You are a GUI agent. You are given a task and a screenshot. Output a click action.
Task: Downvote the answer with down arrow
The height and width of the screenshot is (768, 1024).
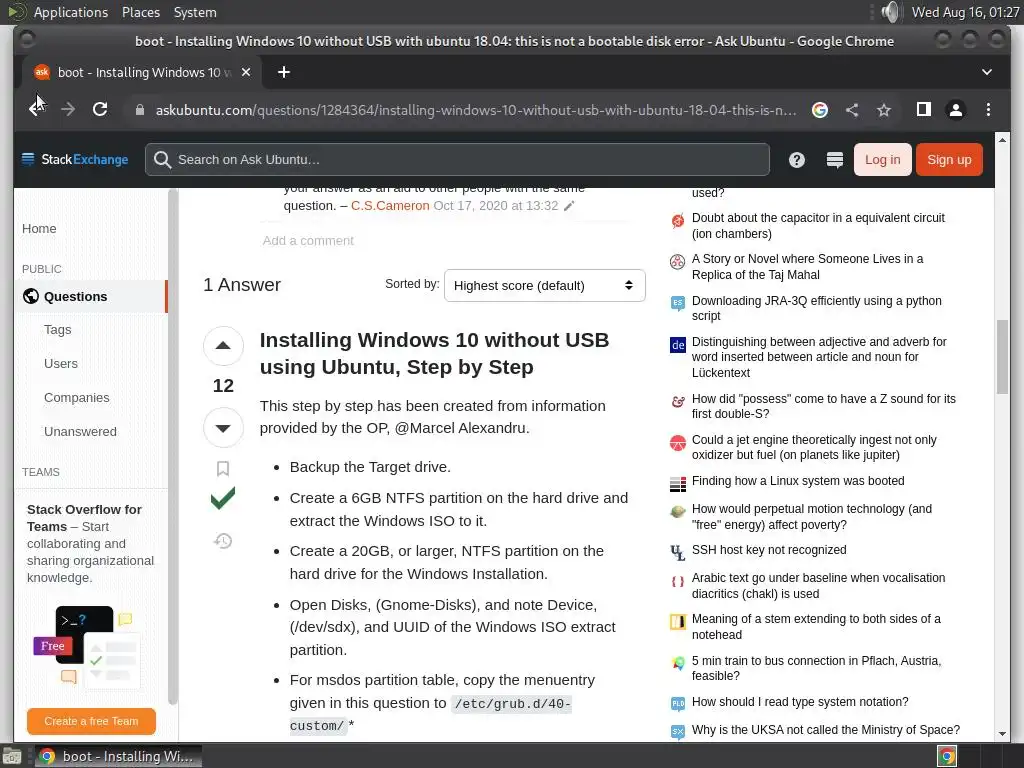tap(223, 428)
